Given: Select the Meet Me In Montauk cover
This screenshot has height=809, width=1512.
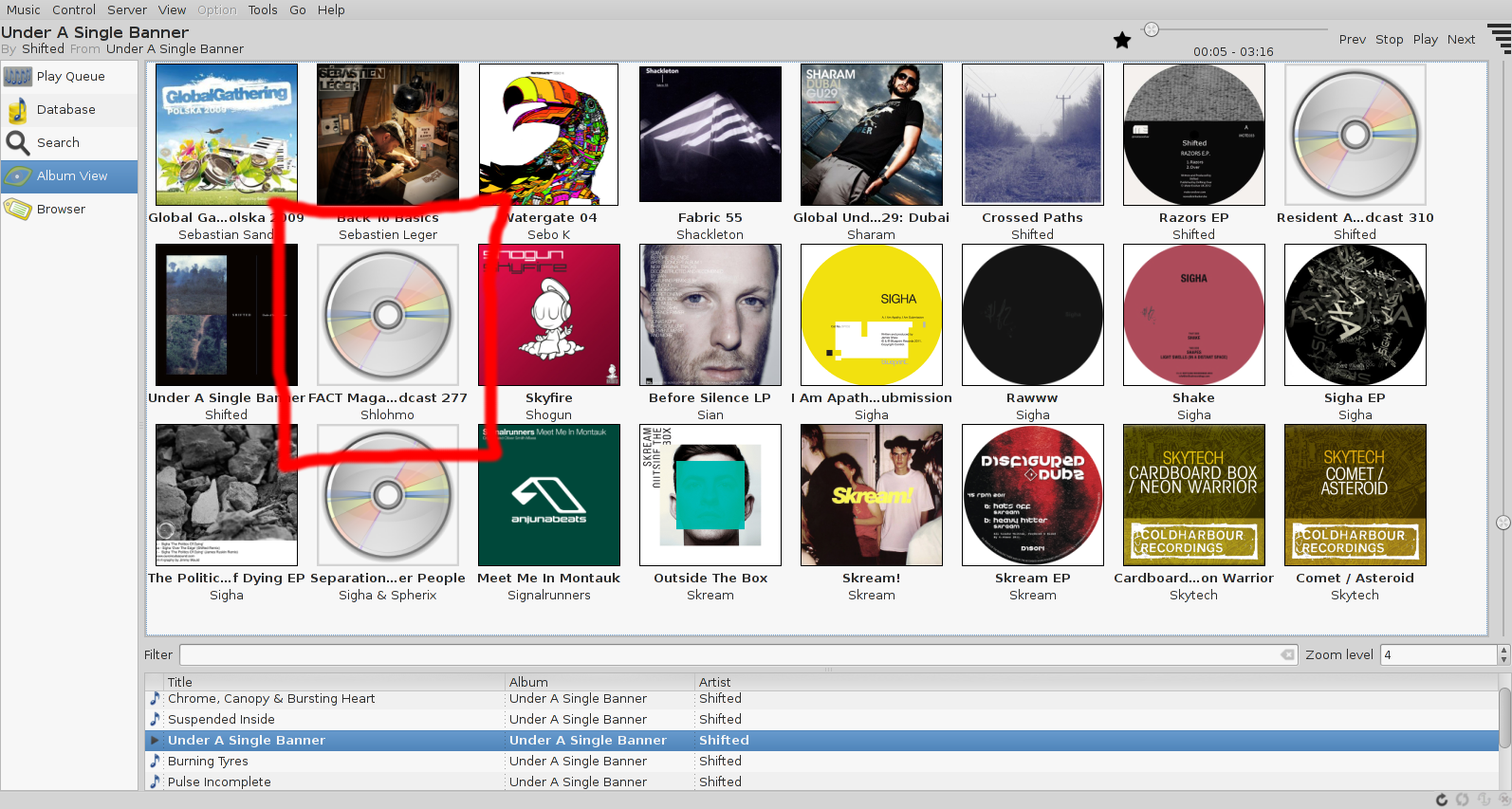Looking at the screenshot, I should [x=549, y=495].
